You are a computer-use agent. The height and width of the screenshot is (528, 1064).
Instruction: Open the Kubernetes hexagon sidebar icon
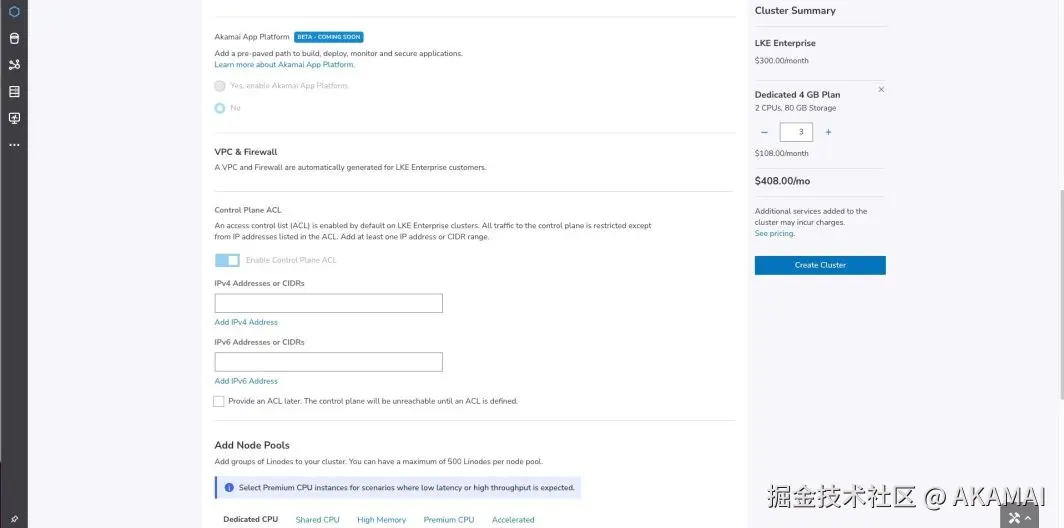pyautogui.click(x=14, y=12)
